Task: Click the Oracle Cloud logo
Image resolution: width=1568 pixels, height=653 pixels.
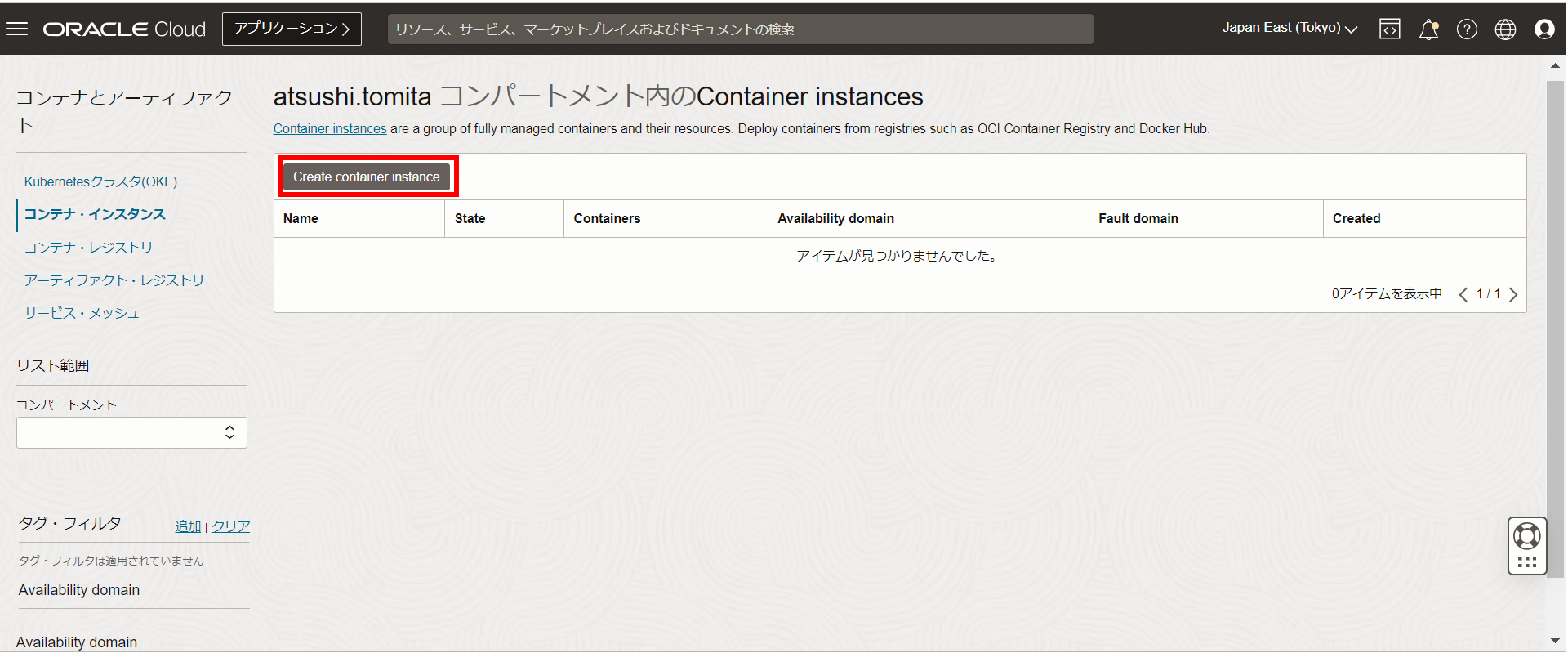Action: click(x=124, y=29)
